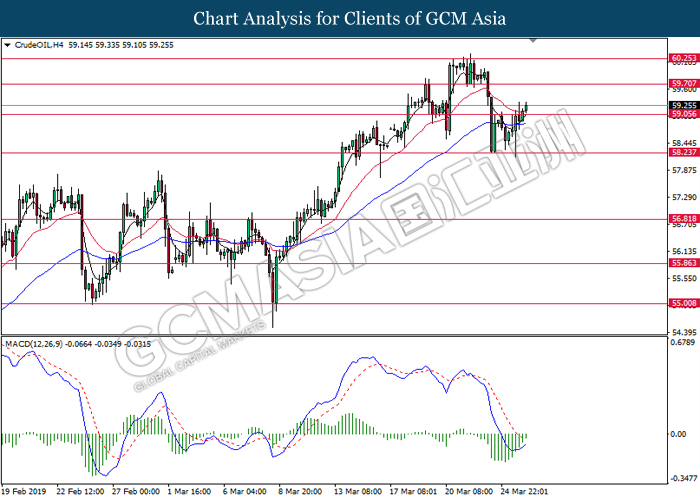
Task: Click the MACD(12,26,9) indicator label
Action: click(34, 344)
